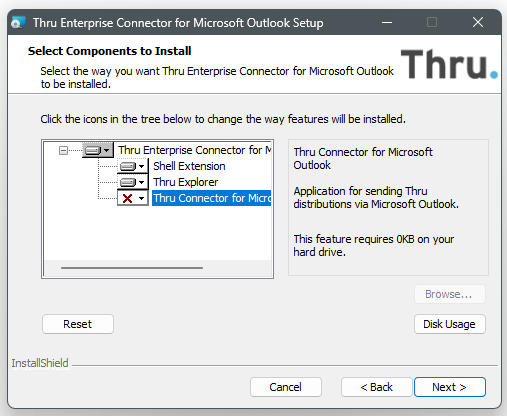Collapse the Thru Enterprise Connector tree node

pyautogui.click(x=63, y=150)
